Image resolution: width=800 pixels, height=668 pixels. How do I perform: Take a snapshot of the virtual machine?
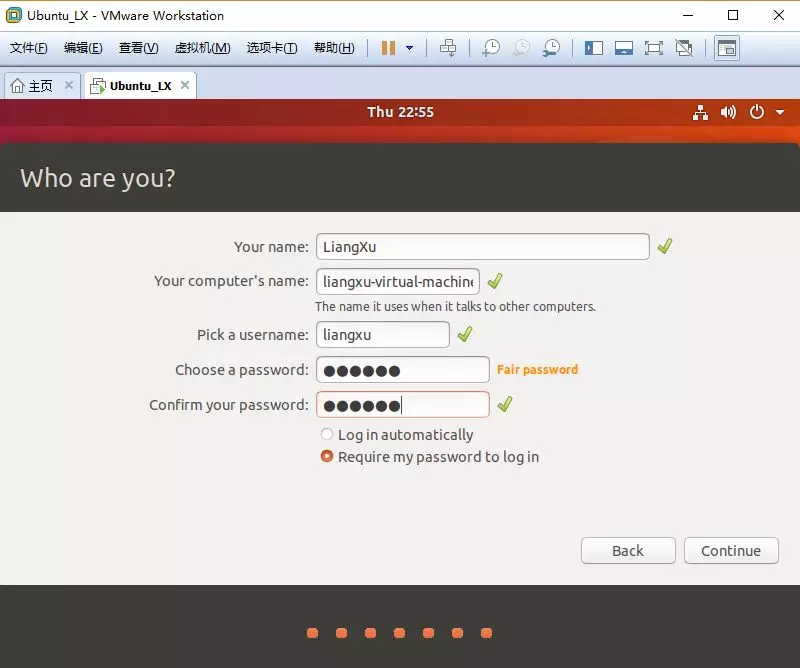pyautogui.click(x=491, y=48)
